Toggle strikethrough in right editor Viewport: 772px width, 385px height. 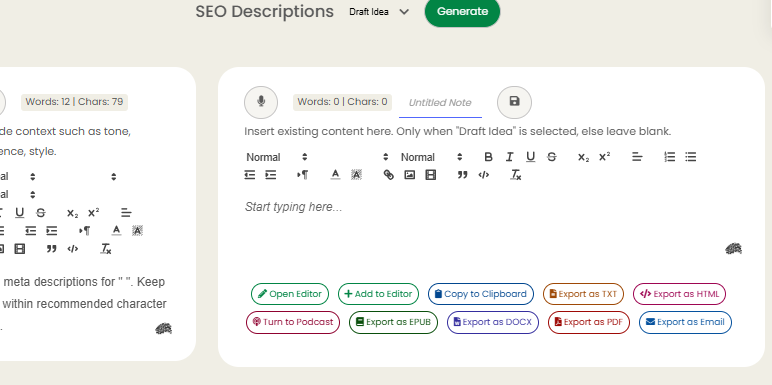(551, 157)
